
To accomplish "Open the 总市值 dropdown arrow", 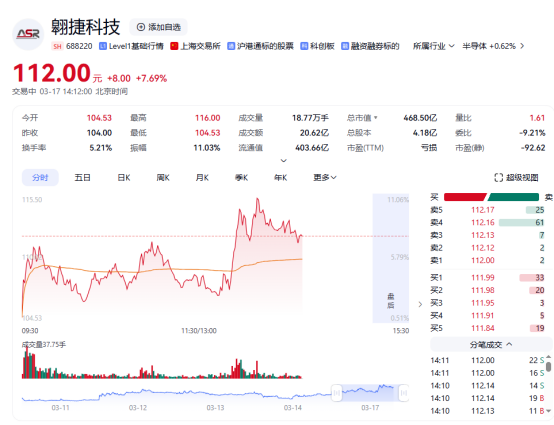I will (375, 118).
